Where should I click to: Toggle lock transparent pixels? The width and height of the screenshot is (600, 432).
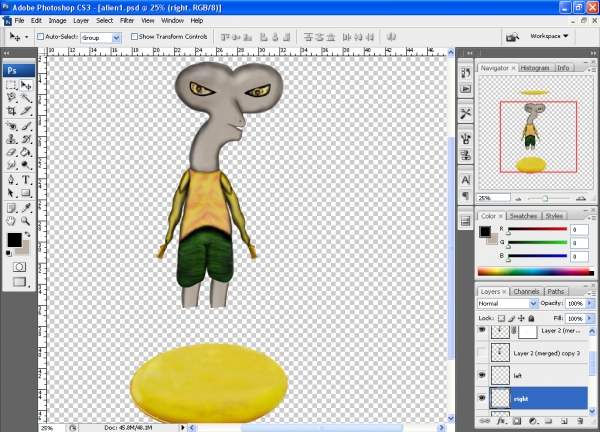point(501,318)
